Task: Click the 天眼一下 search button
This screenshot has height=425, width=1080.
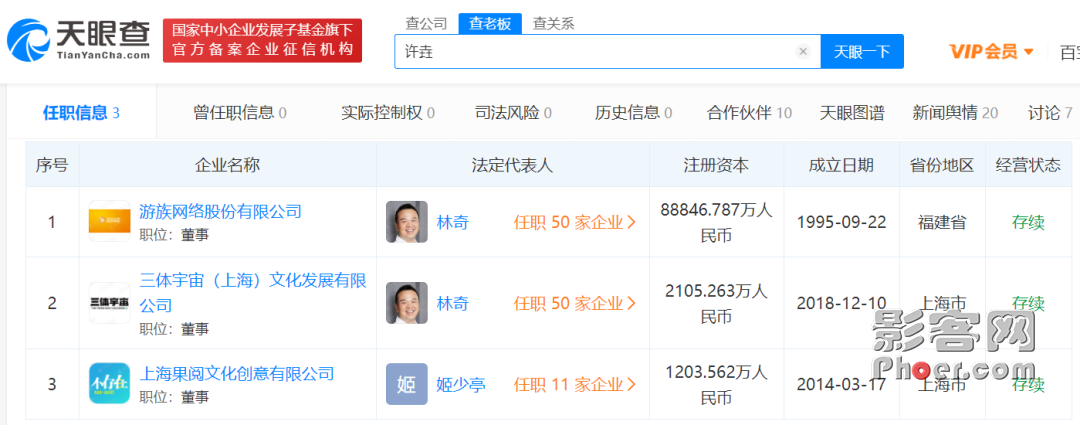Action: click(x=862, y=52)
